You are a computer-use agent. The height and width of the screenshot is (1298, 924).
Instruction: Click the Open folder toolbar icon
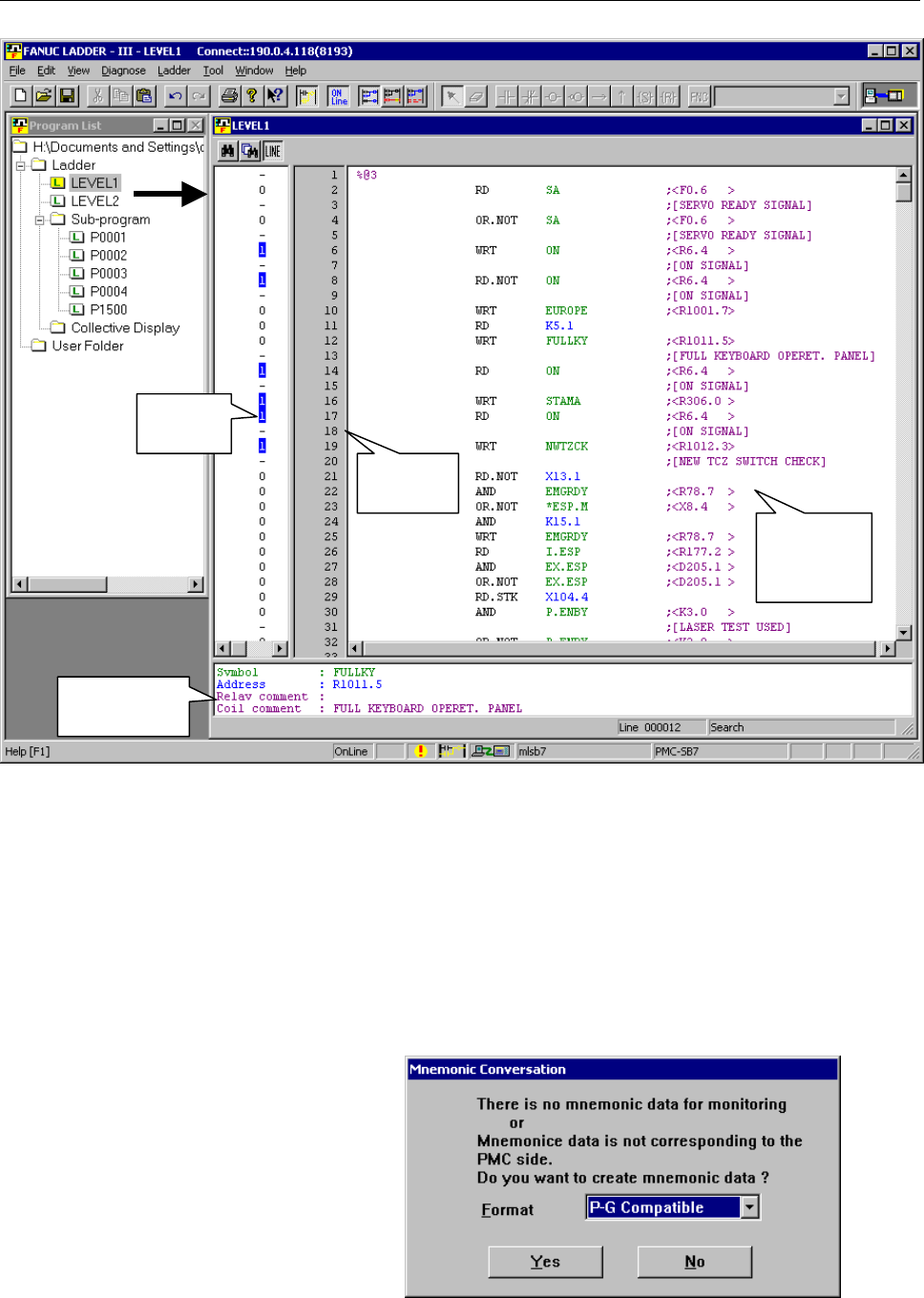point(44,95)
